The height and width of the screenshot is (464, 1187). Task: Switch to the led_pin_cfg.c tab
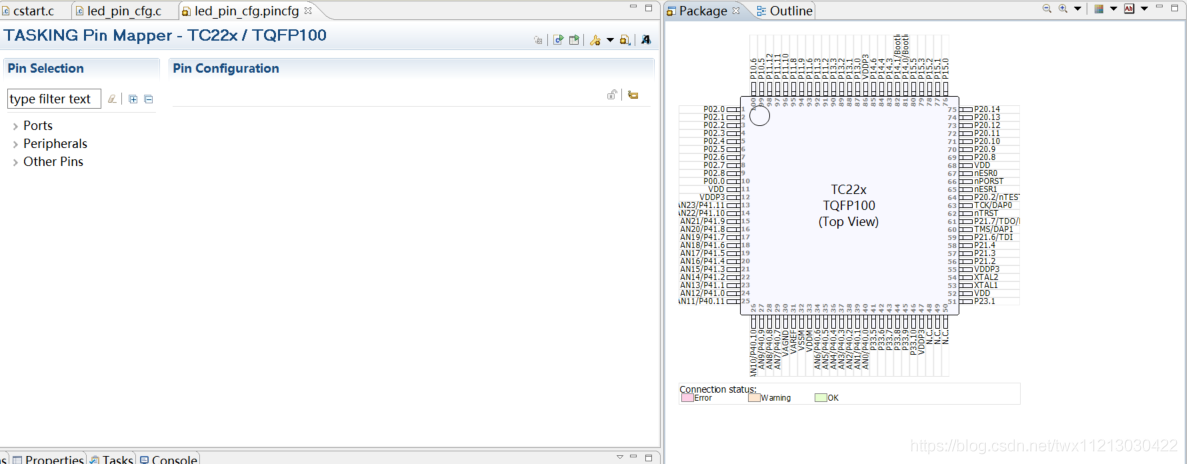[x=125, y=11]
